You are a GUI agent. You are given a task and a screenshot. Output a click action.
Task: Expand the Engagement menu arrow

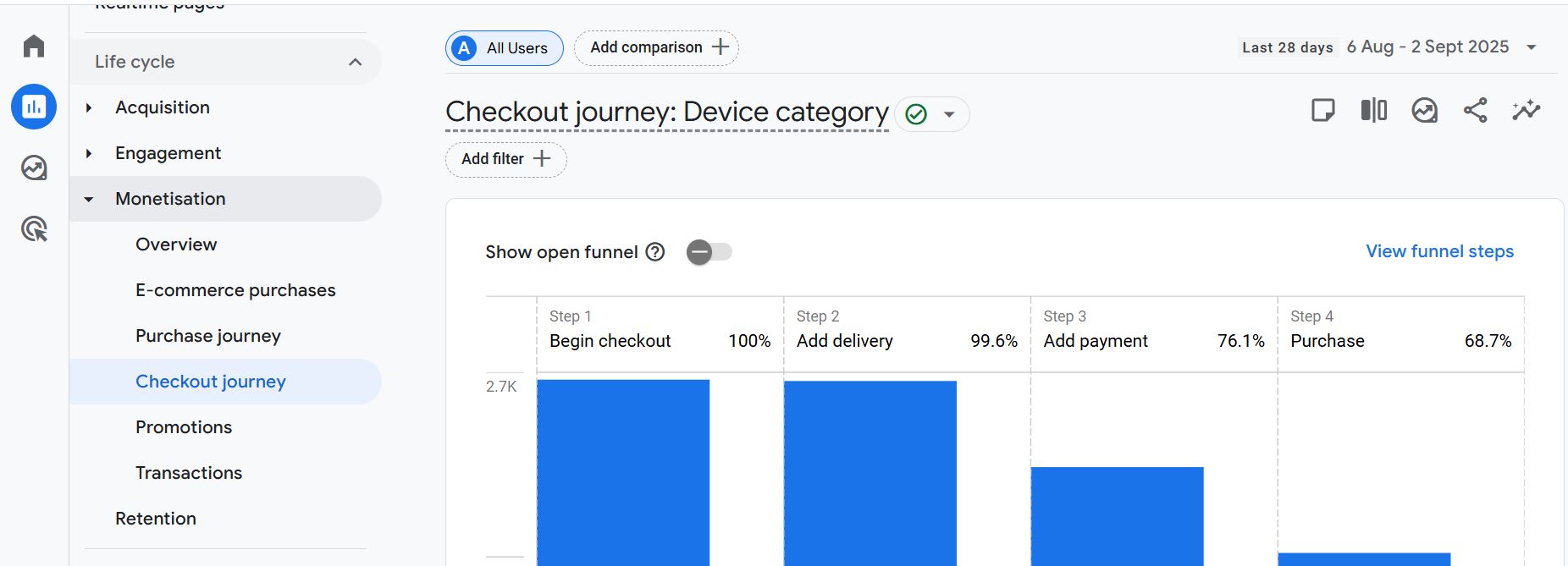89,153
